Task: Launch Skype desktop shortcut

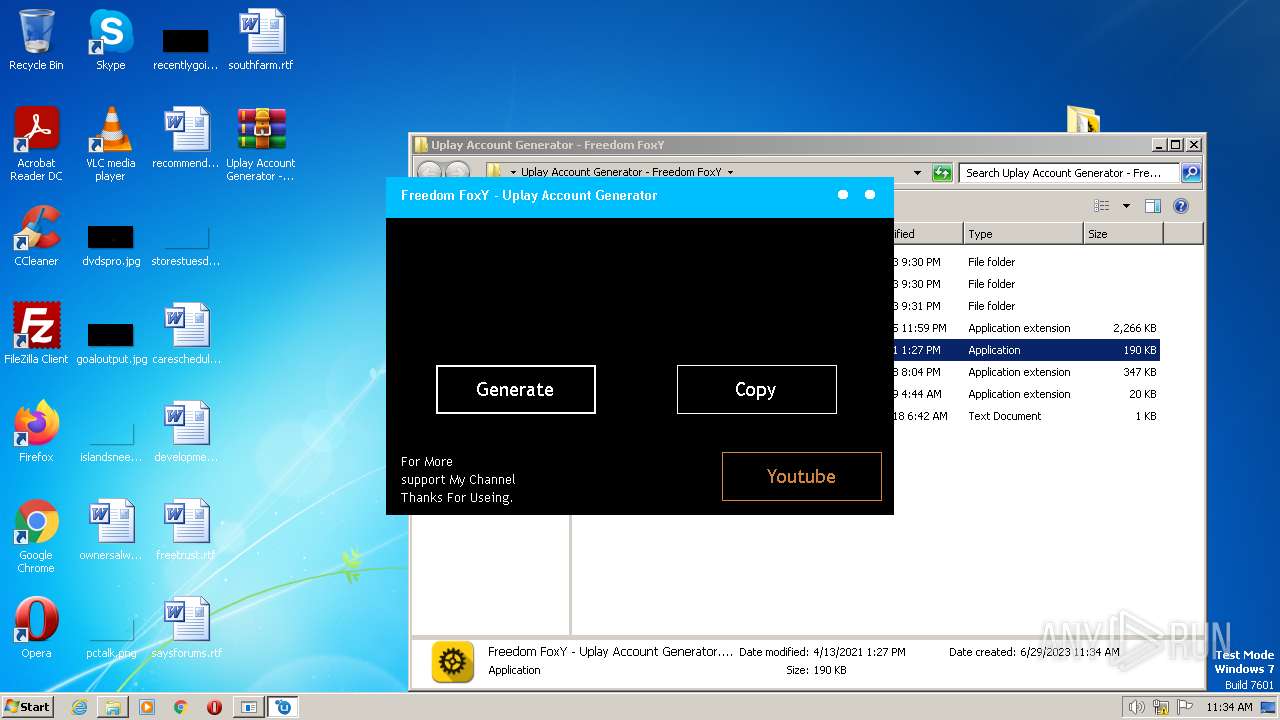Action: click(111, 41)
